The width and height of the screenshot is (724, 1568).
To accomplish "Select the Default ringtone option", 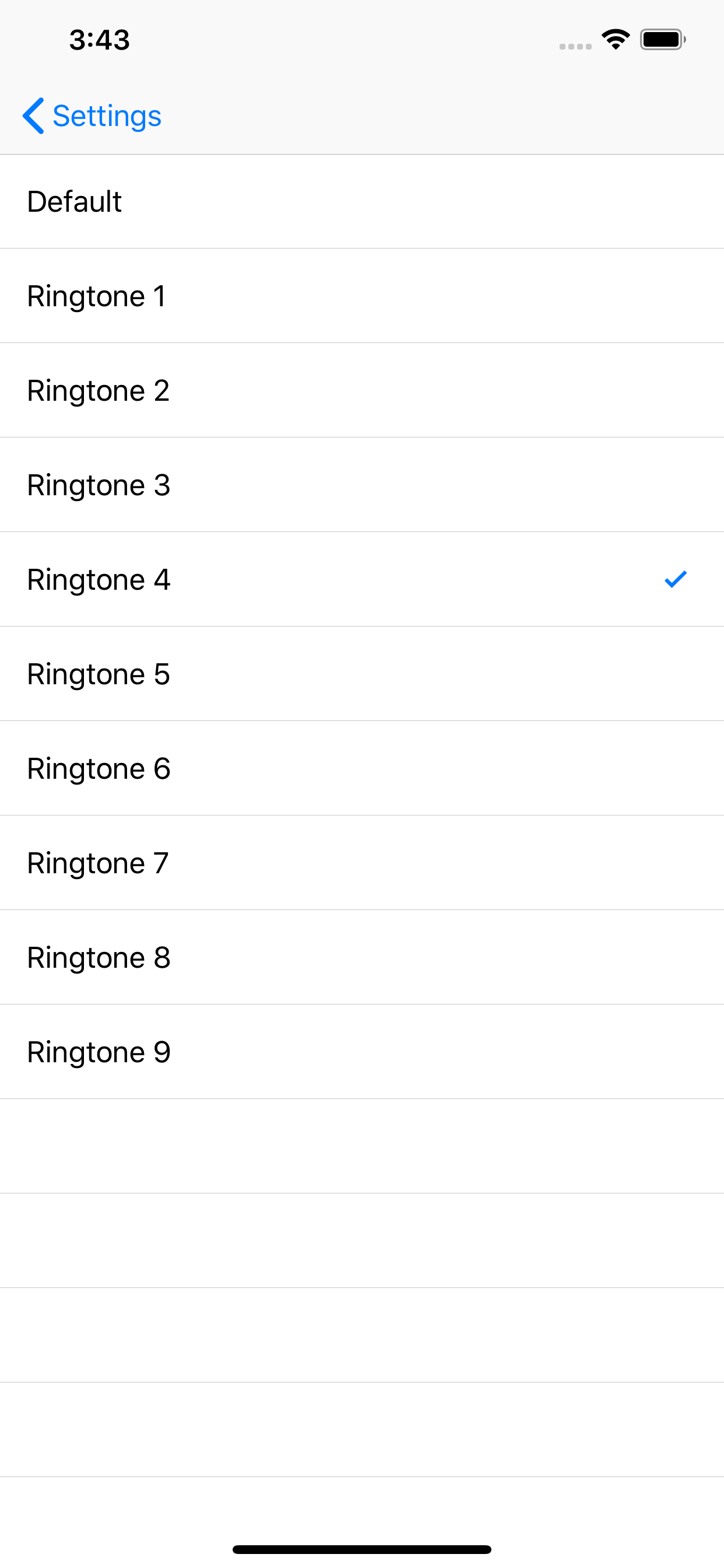I will pyautogui.click(x=362, y=201).
